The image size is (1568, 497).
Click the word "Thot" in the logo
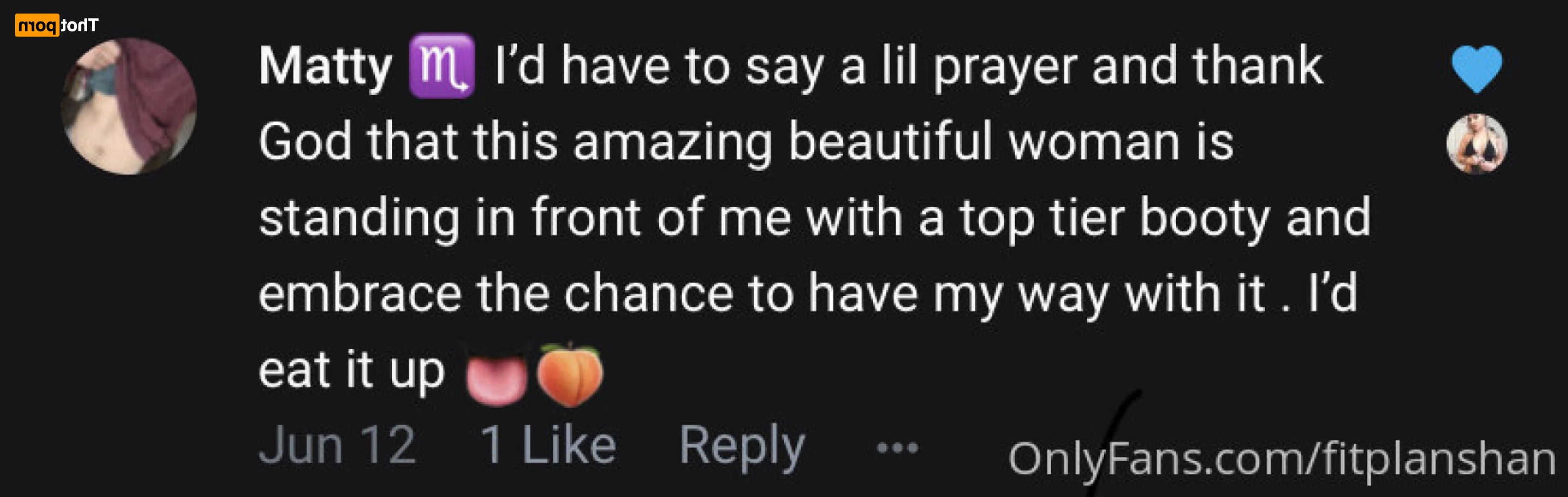80,25
